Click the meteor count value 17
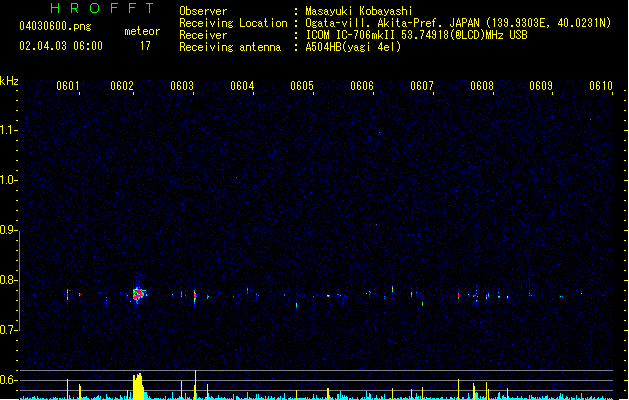 coord(145,46)
